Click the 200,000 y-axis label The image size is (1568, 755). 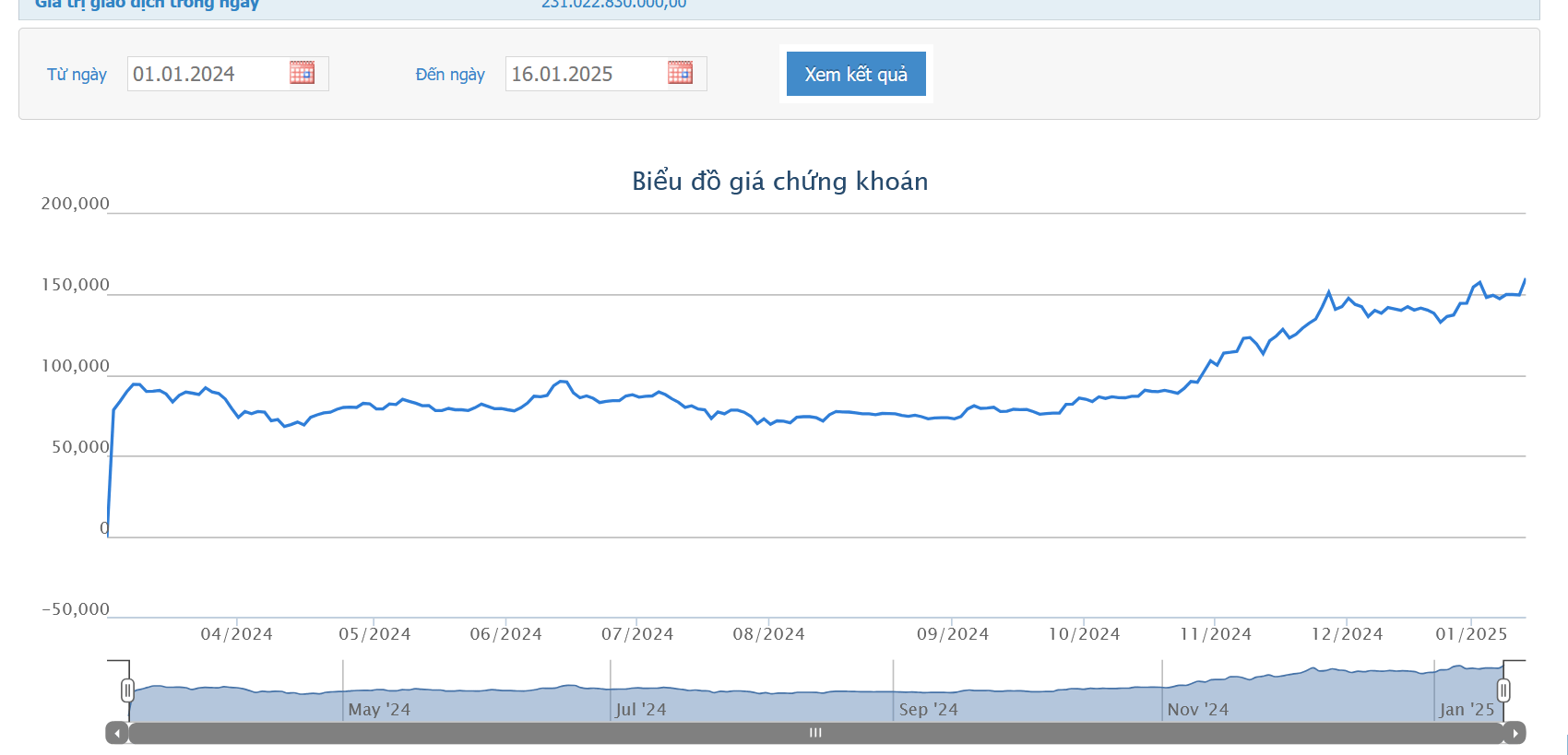pyautogui.click(x=75, y=204)
